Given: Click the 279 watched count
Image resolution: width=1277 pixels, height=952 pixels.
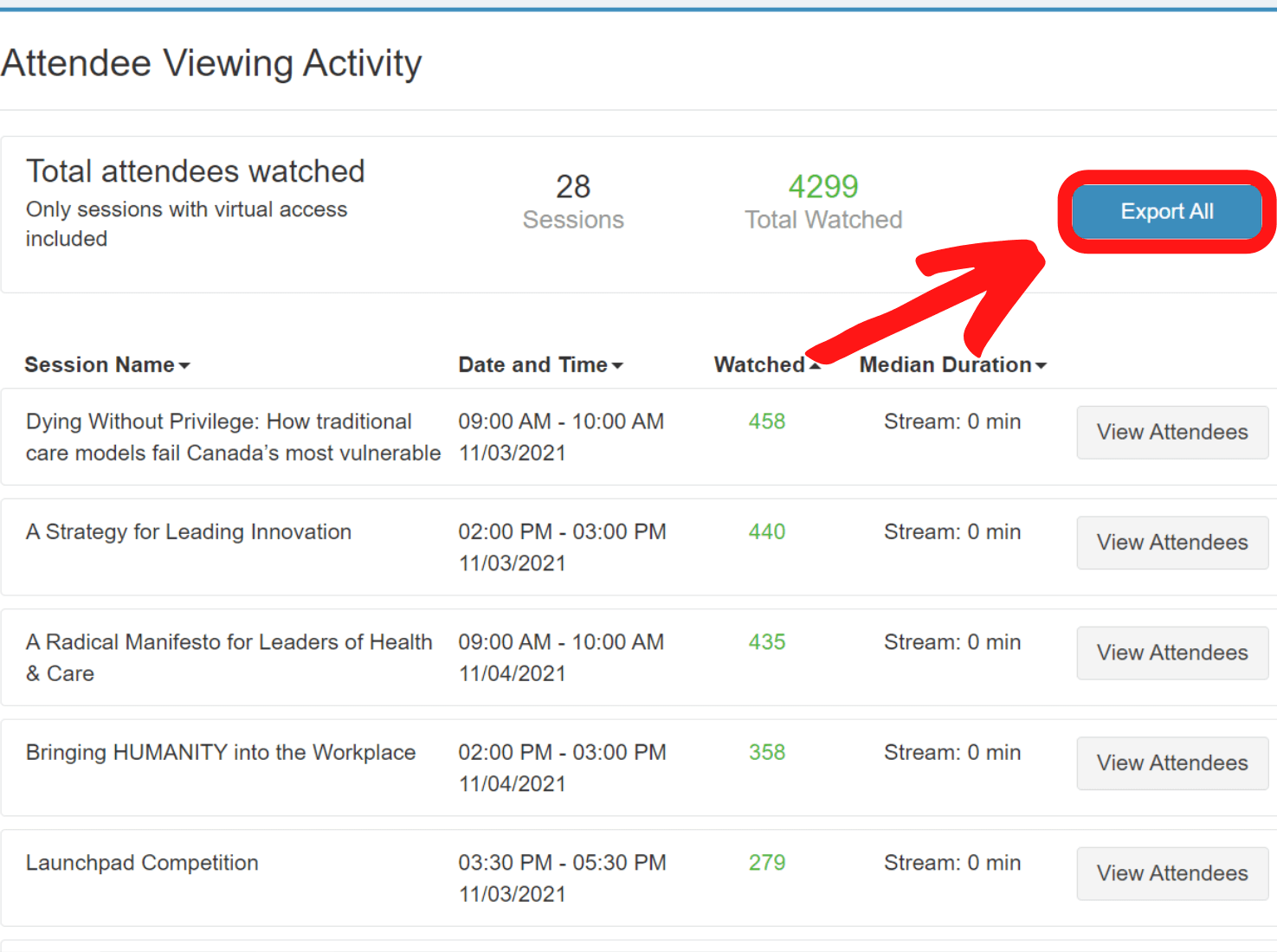Looking at the screenshot, I should [766, 863].
